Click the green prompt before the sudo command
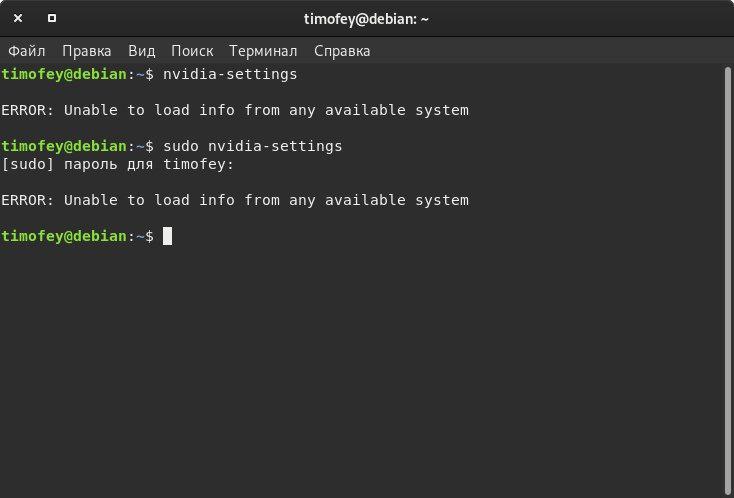 [65, 146]
